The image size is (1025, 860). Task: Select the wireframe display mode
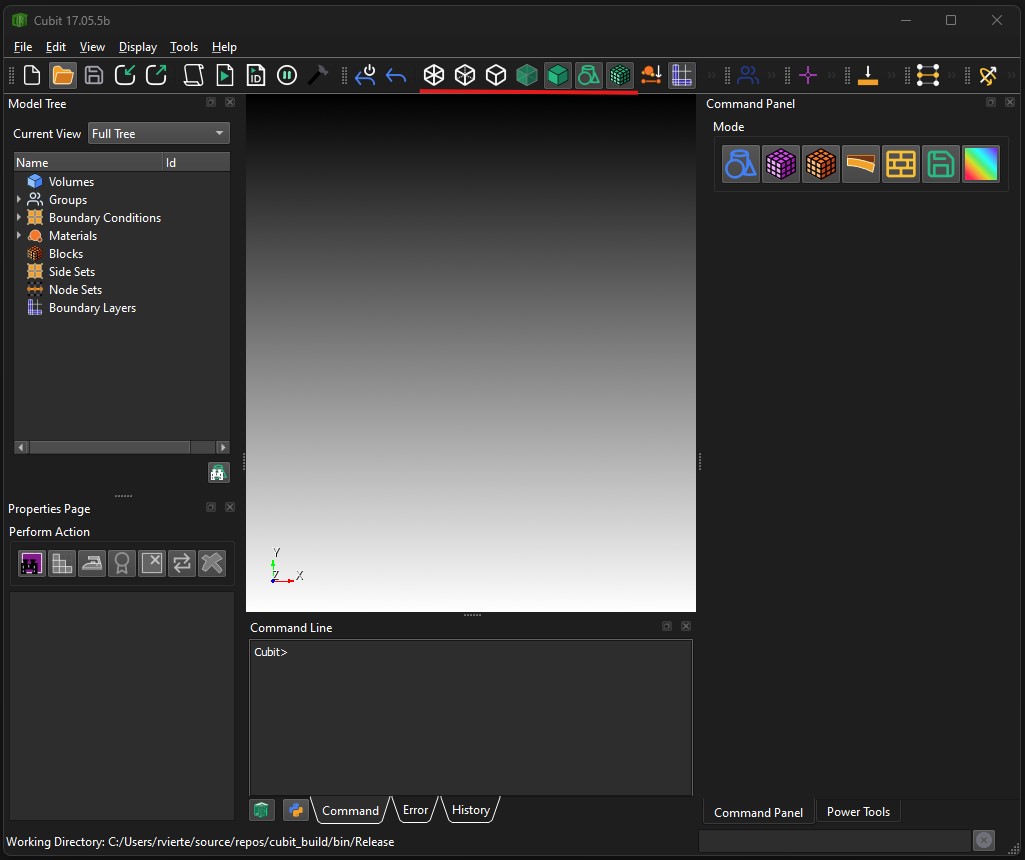click(x=433, y=75)
